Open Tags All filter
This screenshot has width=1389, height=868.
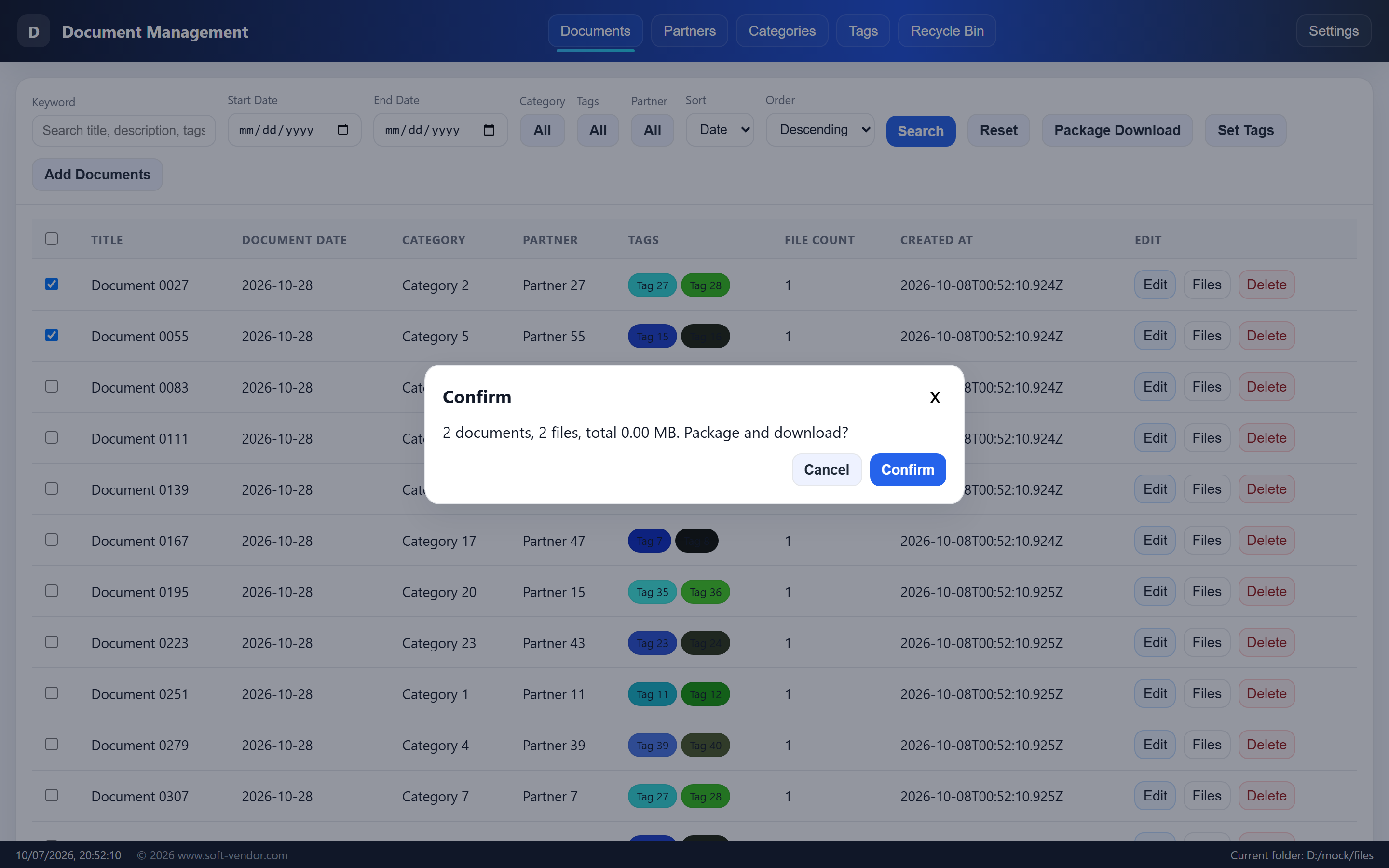point(598,130)
